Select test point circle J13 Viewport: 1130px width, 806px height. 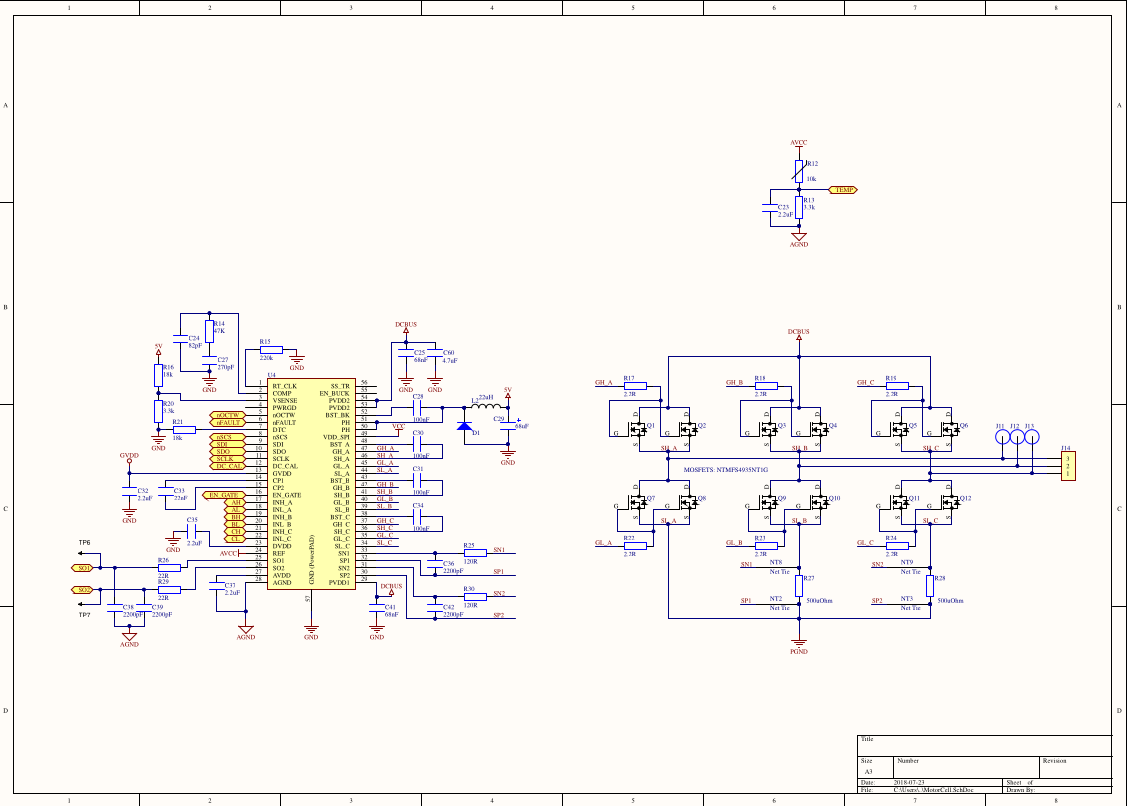(1032, 437)
